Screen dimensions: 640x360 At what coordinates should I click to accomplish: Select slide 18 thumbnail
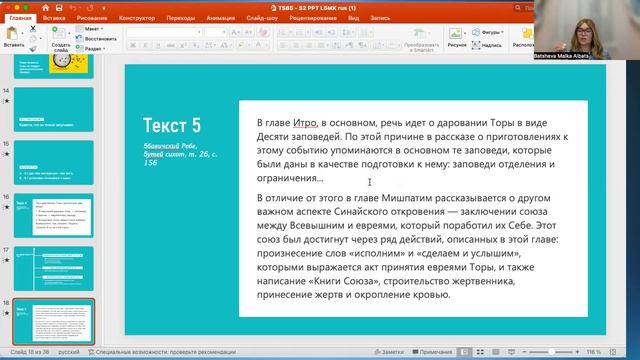click(x=53, y=322)
